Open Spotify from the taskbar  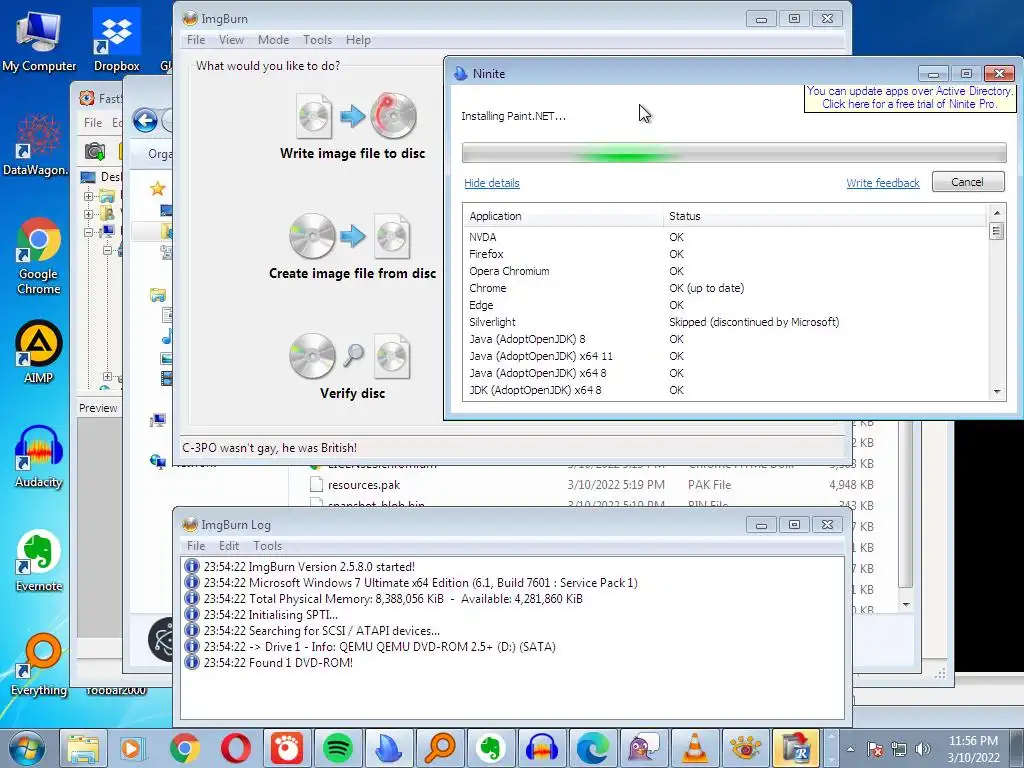[338, 748]
